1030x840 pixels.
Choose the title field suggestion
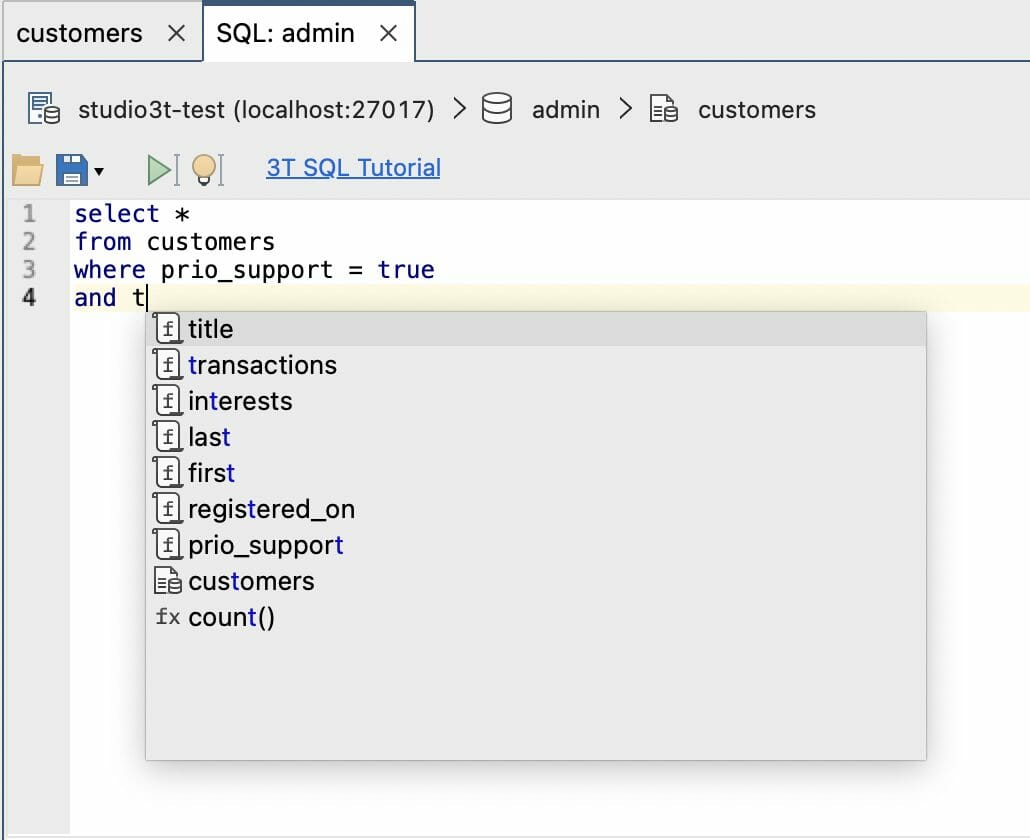tap(536, 329)
